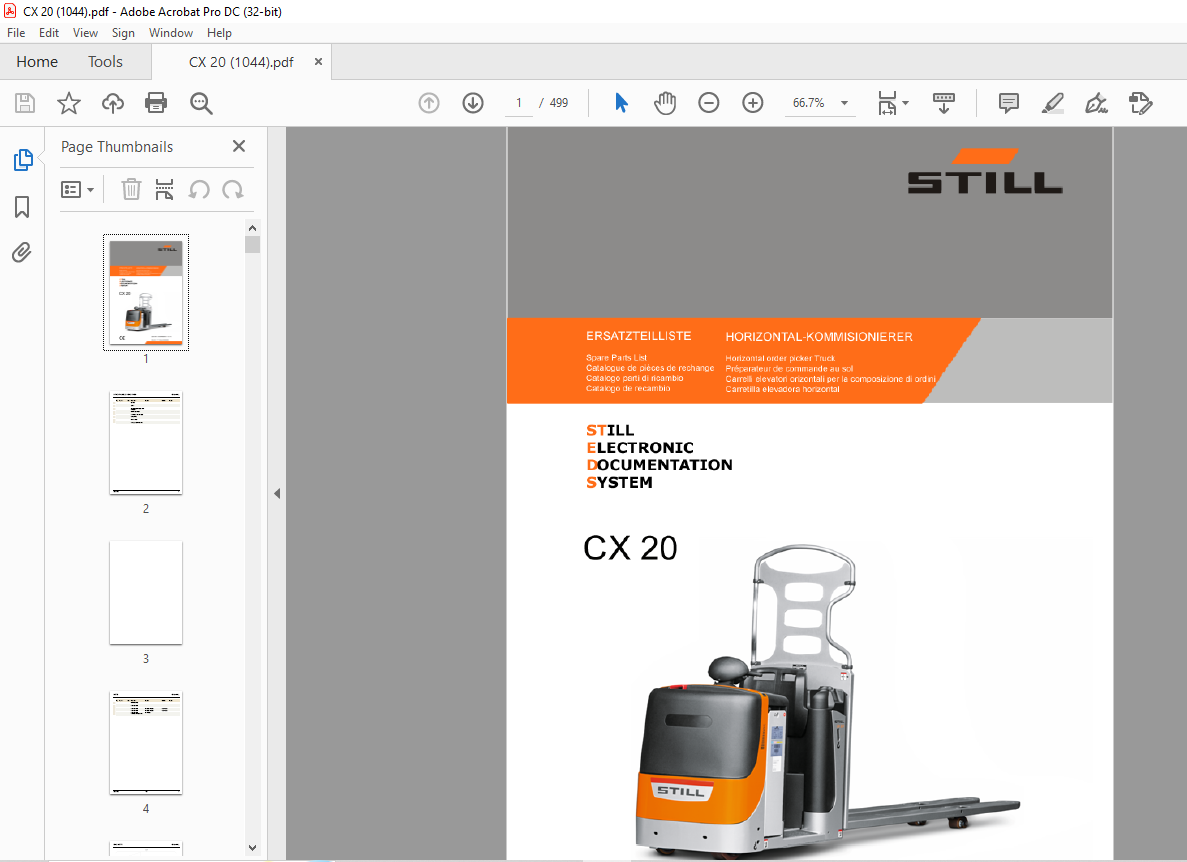Select page 4 thumbnail

[x=146, y=742]
